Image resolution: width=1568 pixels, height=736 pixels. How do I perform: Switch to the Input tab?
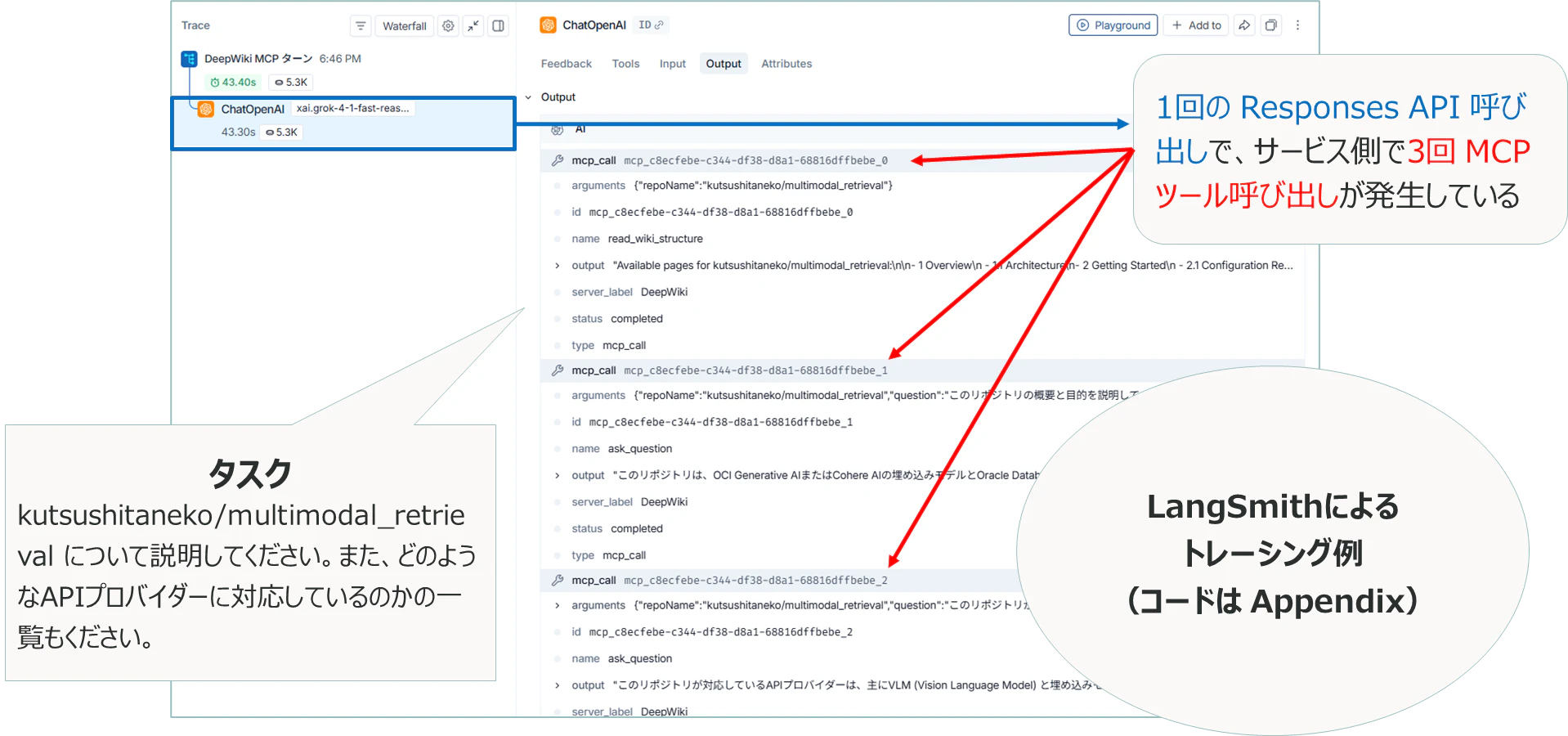point(673,64)
